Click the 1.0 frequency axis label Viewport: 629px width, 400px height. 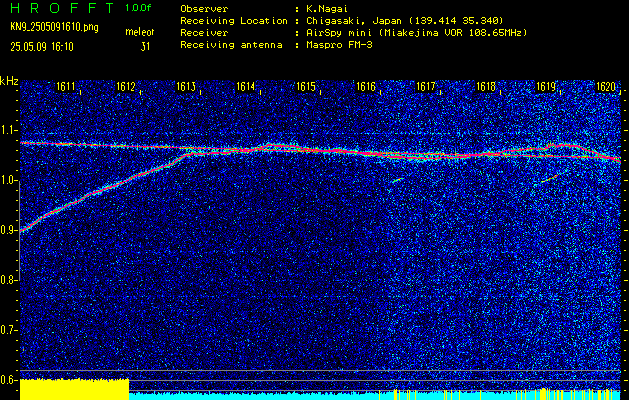point(9,180)
